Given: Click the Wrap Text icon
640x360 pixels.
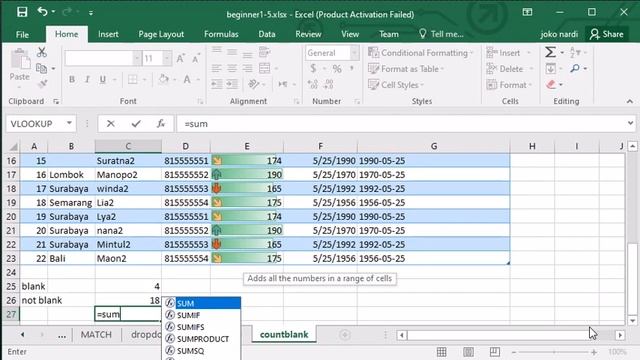Looking at the screenshot, I should [x=264, y=52].
